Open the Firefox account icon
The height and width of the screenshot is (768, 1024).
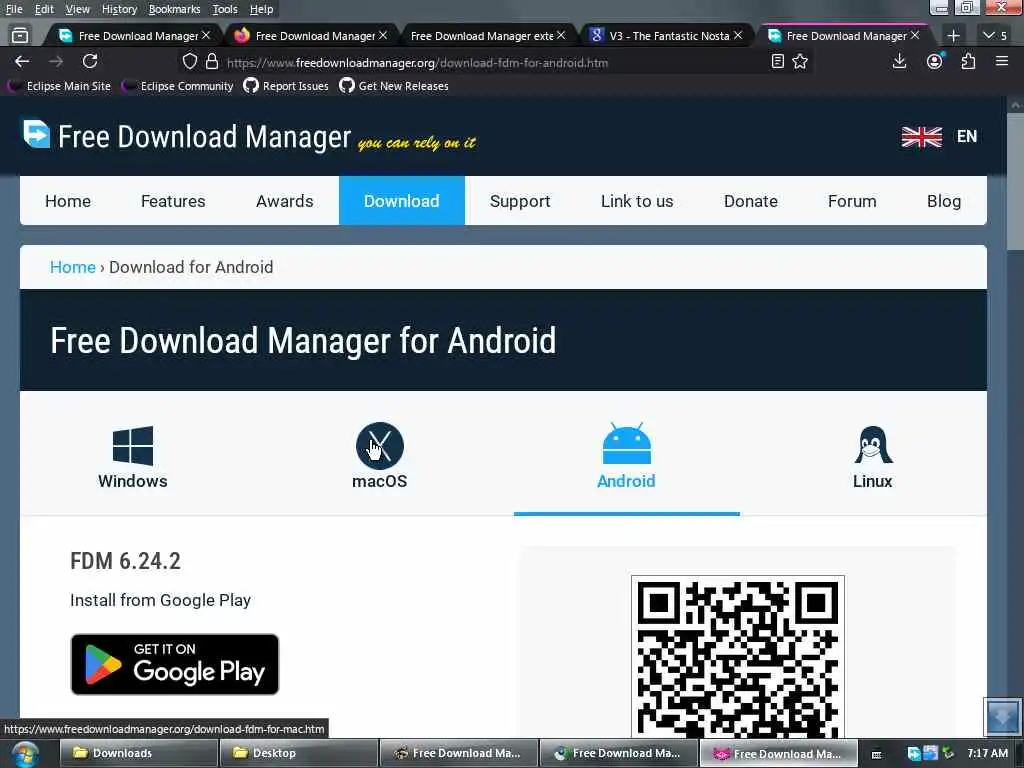(935, 61)
